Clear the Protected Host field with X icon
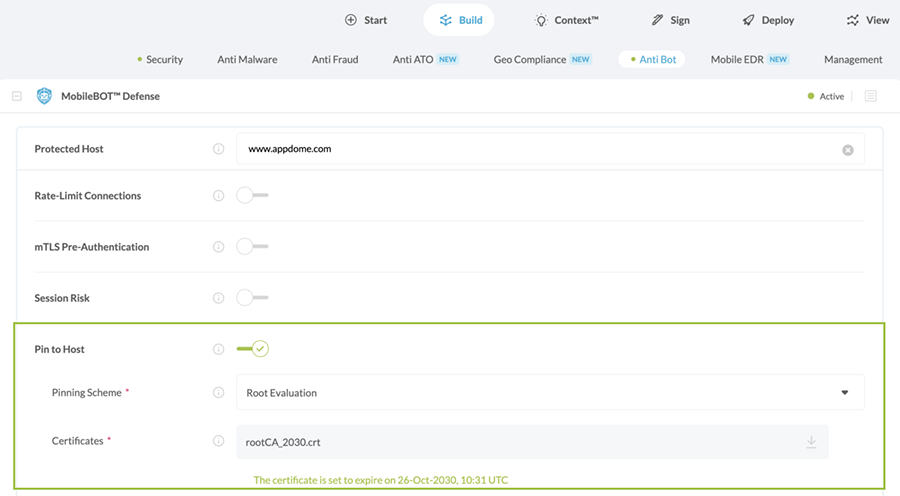Viewport: 900px width, 496px height. (x=847, y=150)
